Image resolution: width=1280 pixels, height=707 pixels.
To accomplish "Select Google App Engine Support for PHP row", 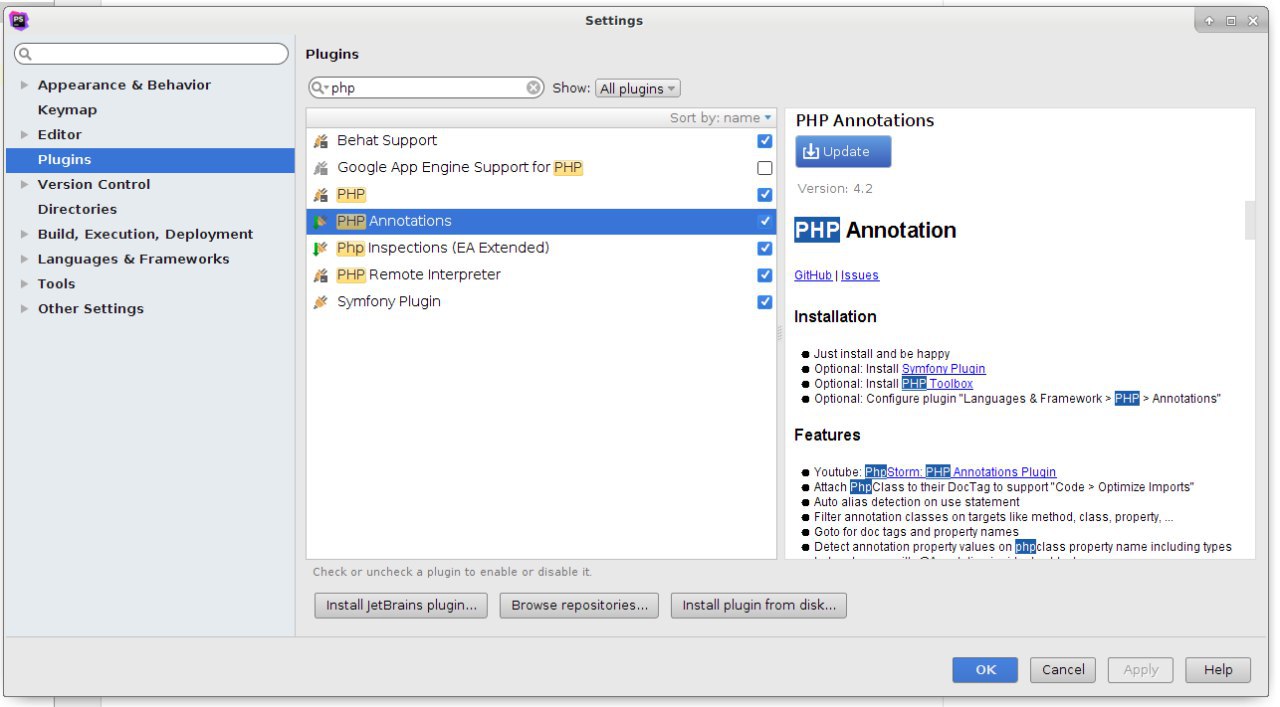I will tap(541, 168).
